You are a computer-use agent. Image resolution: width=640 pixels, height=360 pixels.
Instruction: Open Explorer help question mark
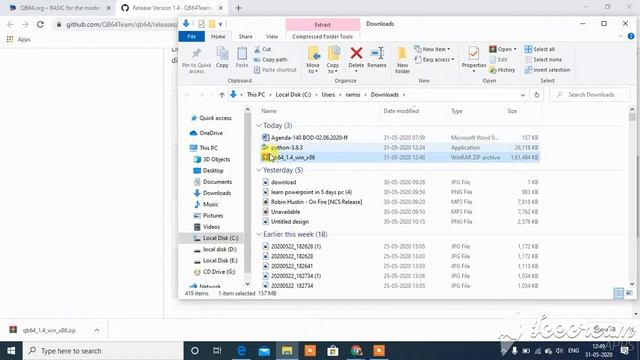[x=631, y=36]
